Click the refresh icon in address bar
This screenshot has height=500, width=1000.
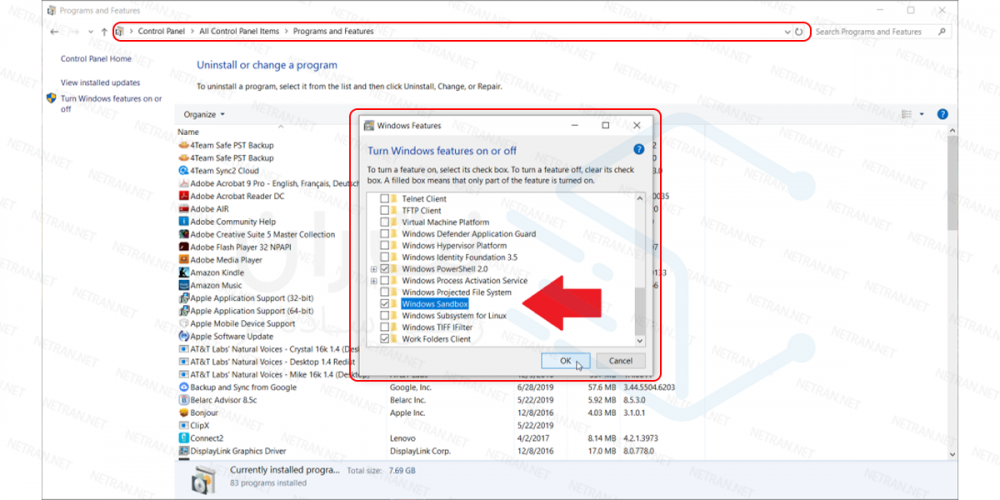(x=798, y=32)
